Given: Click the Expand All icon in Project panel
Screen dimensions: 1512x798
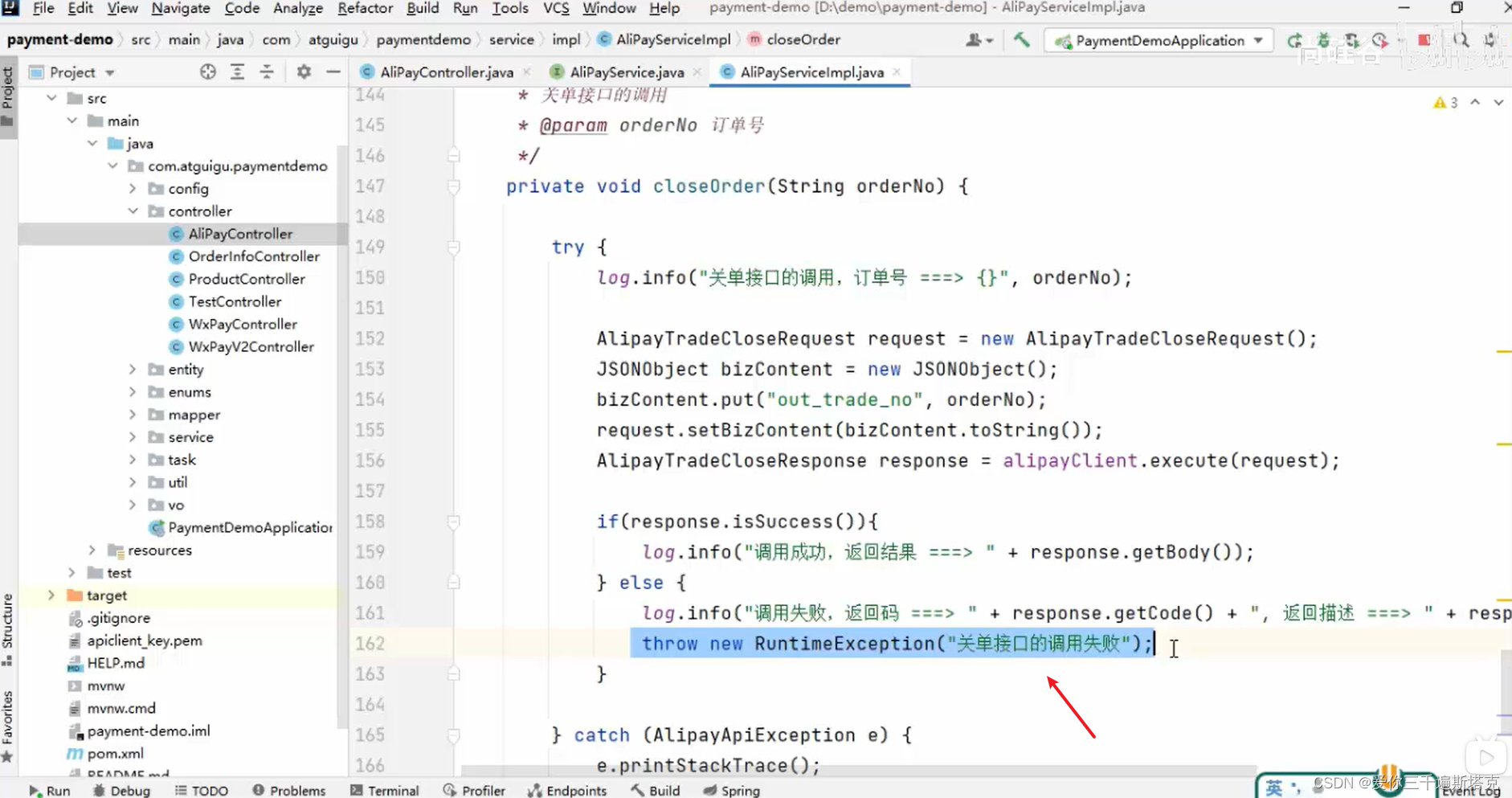Looking at the screenshot, I should click(x=237, y=72).
